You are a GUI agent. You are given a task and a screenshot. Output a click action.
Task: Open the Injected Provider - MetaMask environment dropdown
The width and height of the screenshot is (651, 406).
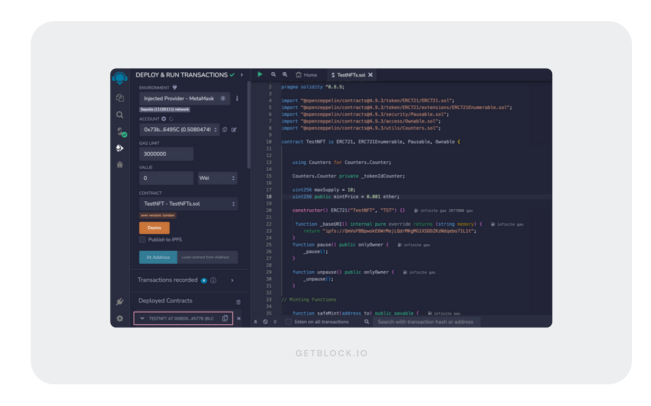pyautogui.click(x=185, y=98)
